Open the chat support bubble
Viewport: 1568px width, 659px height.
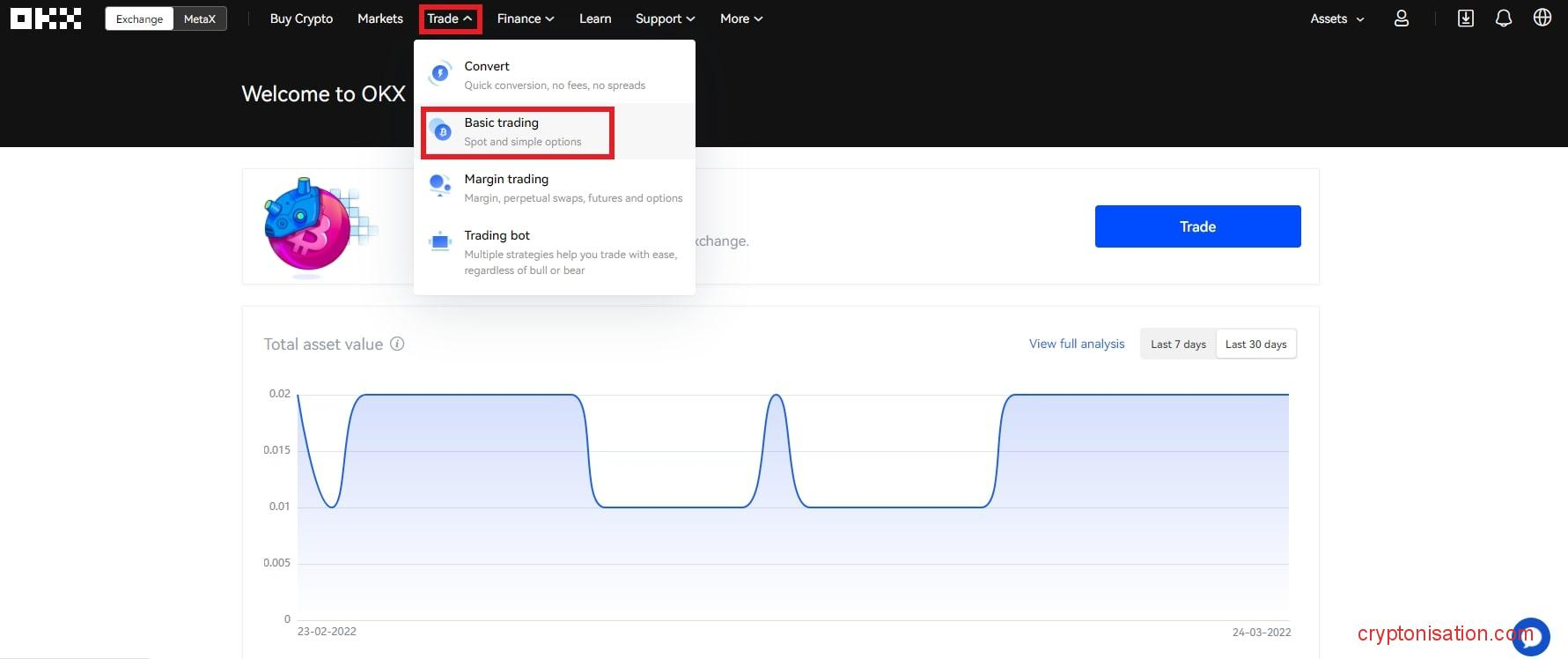click(1531, 636)
